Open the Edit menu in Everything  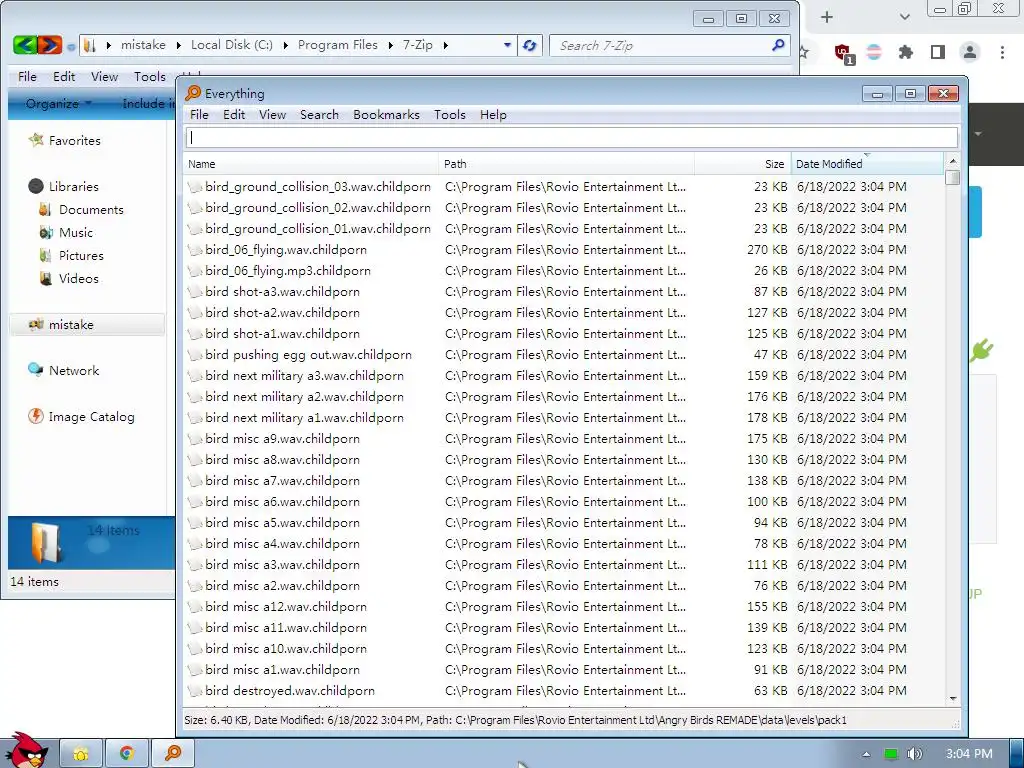tap(234, 115)
